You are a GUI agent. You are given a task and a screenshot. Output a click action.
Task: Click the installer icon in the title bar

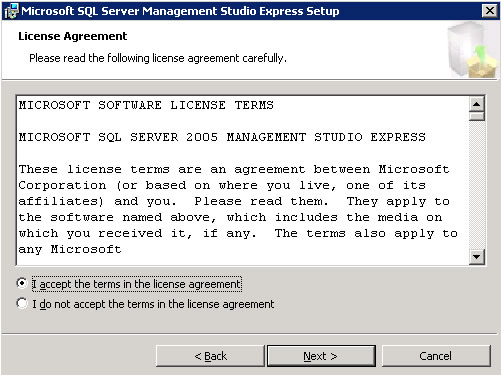[11, 11]
